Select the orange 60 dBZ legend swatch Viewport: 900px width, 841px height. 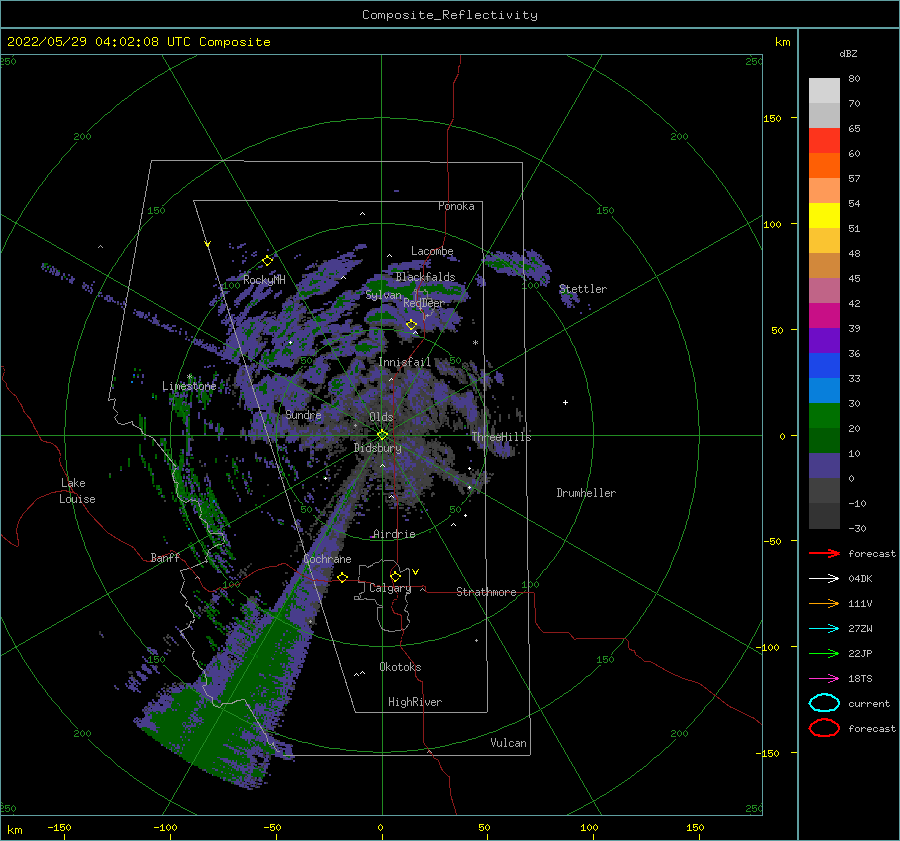tap(824, 165)
